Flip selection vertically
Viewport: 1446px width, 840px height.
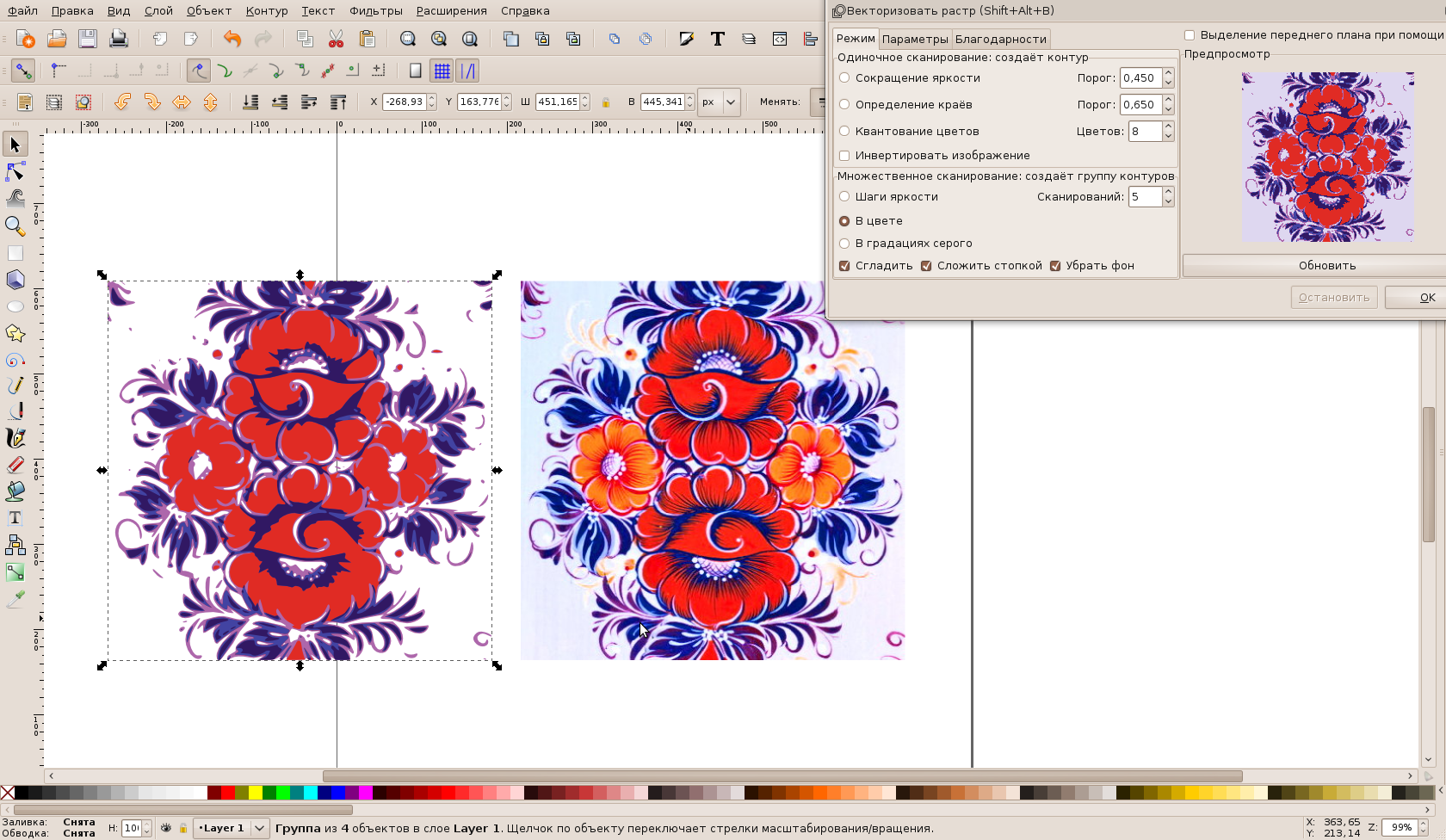211,102
